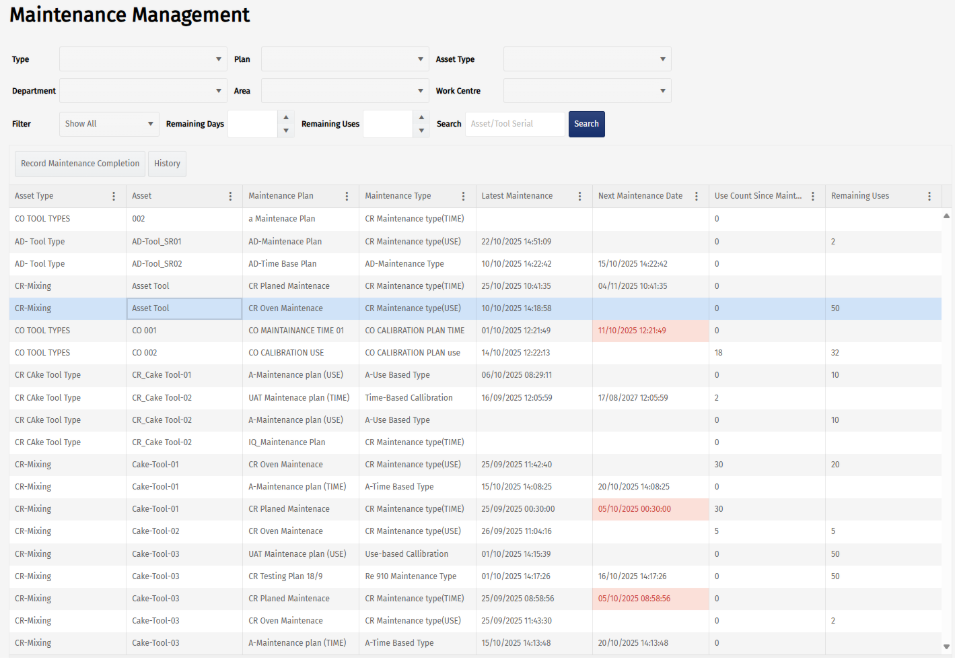Select the CO 001 overdue maintenance row
Screen dimensions: 955x658
[475, 330]
